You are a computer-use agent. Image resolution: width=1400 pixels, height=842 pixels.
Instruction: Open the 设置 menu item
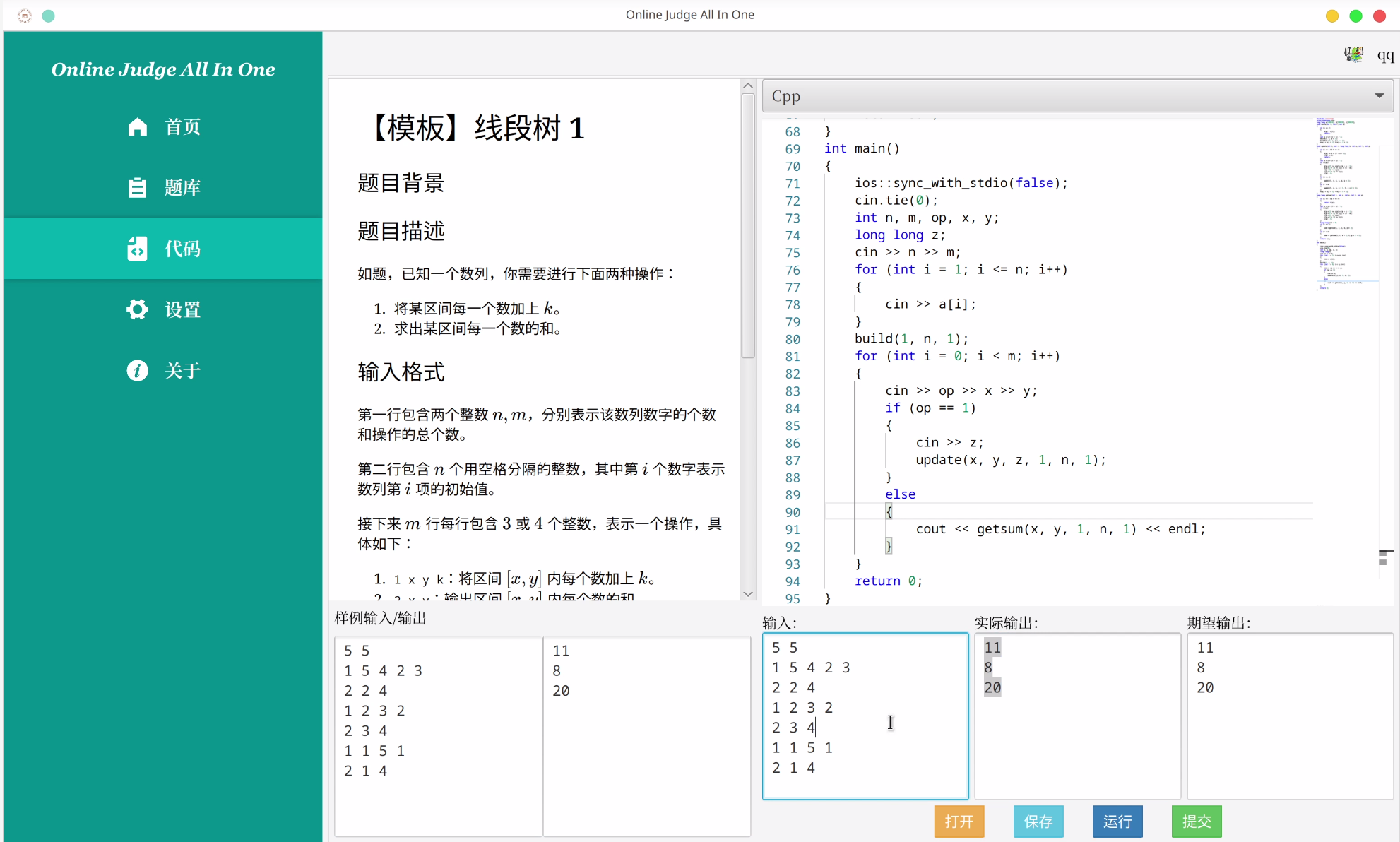click(182, 309)
